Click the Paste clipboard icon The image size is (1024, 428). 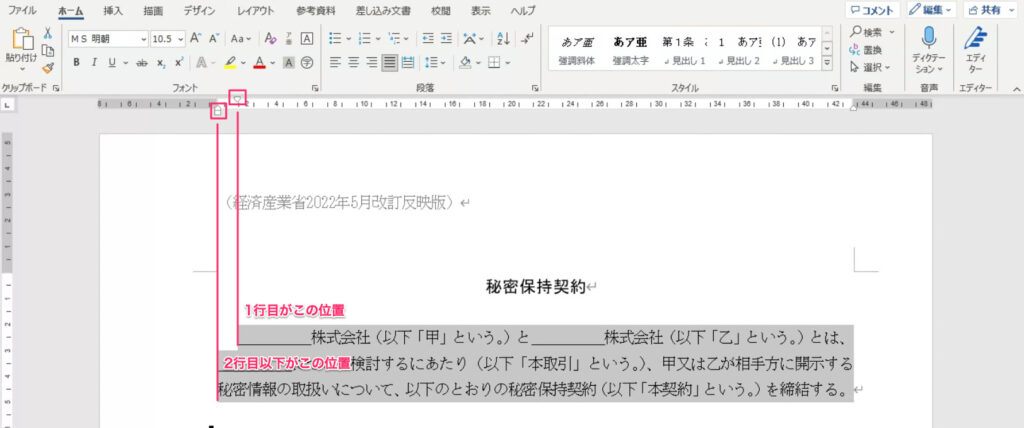22,39
